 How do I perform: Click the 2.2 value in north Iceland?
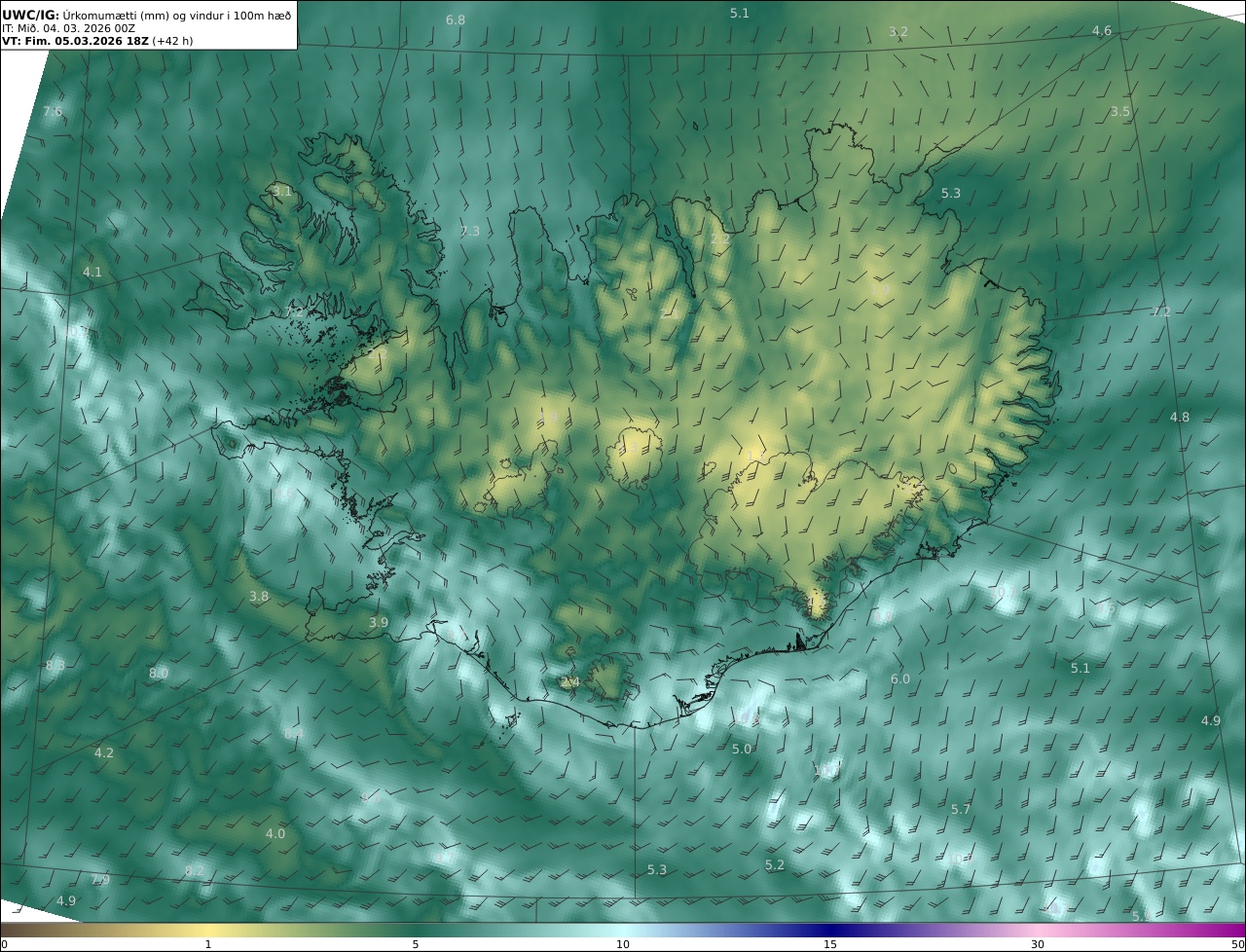720,239
